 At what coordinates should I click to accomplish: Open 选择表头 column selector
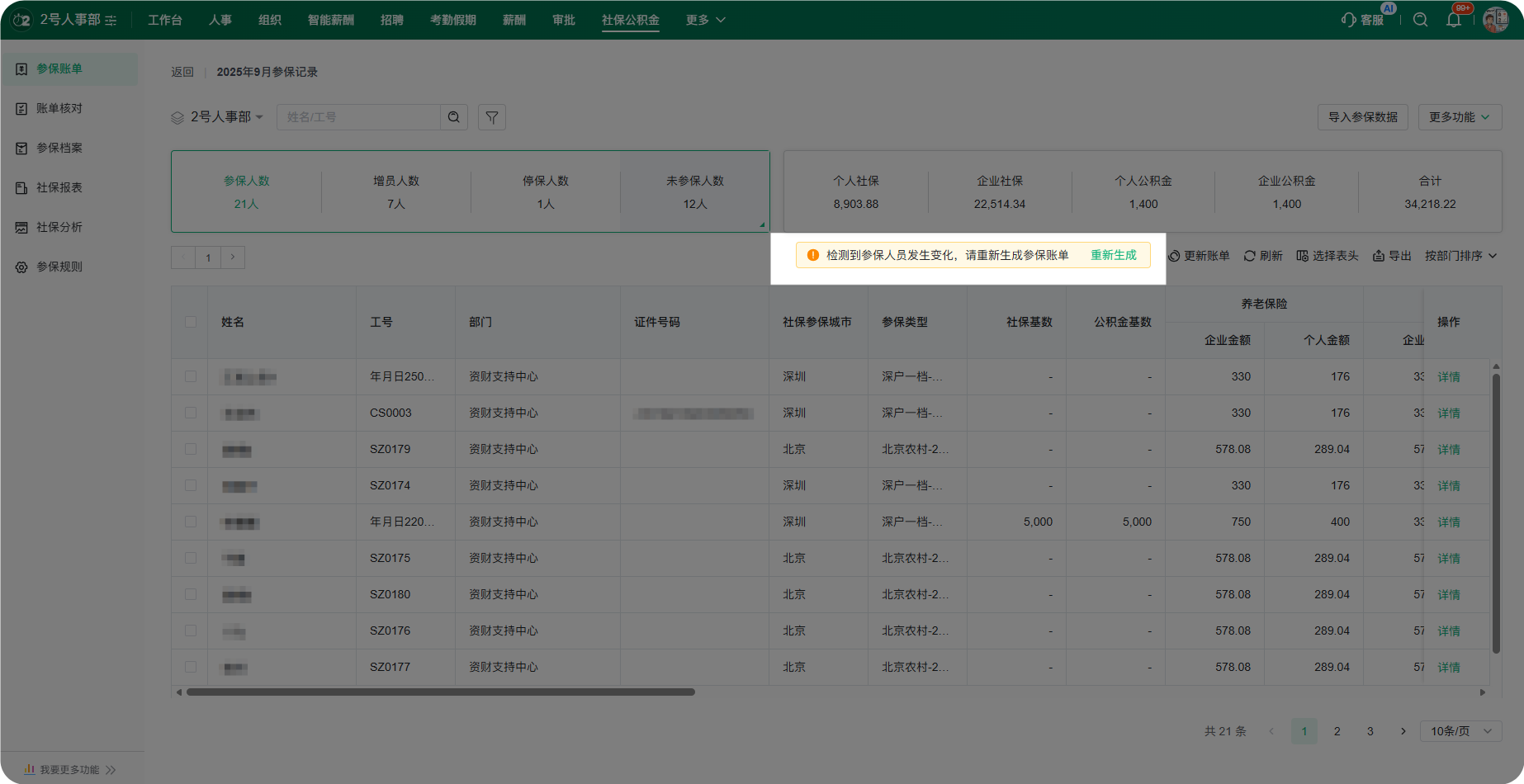click(x=1327, y=256)
